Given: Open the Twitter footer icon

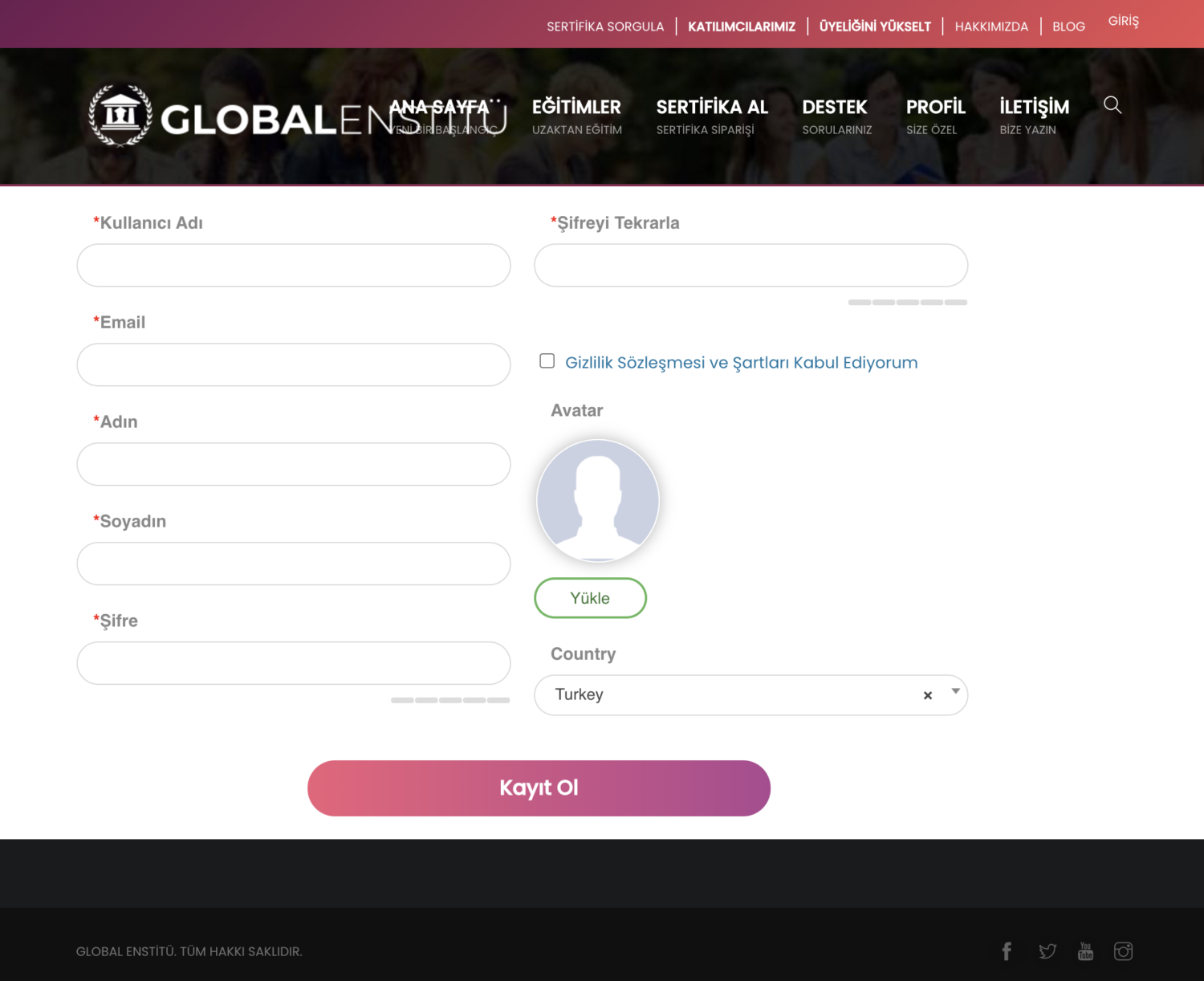Looking at the screenshot, I should [x=1047, y=951].
